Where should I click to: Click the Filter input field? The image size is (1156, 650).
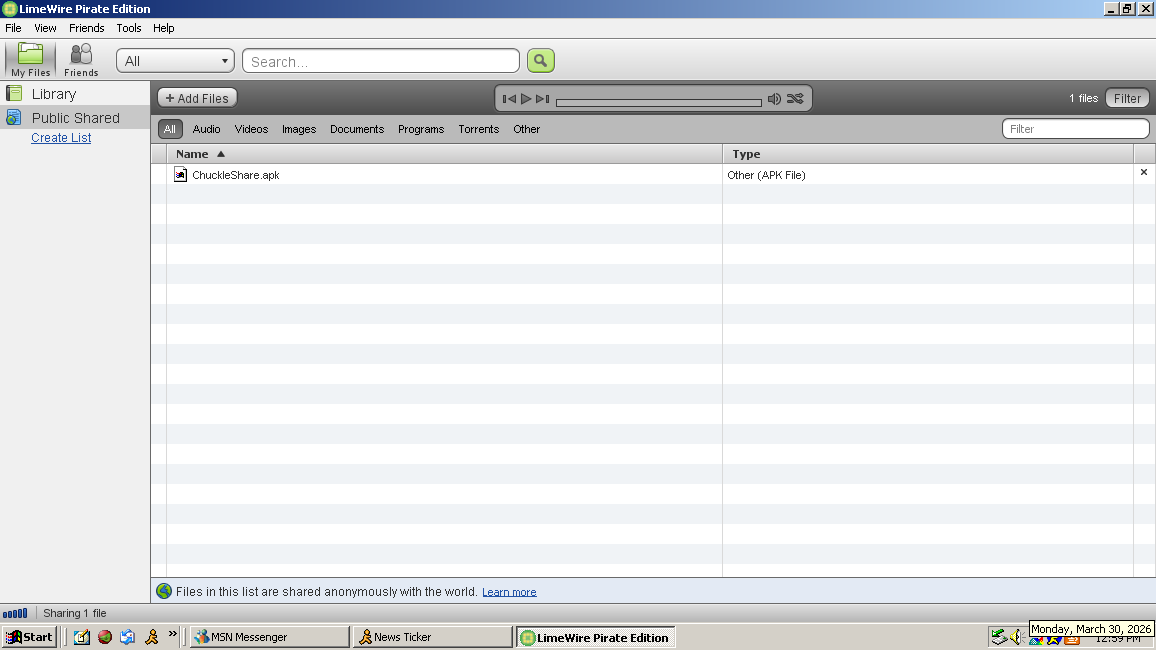point(1076,129)
